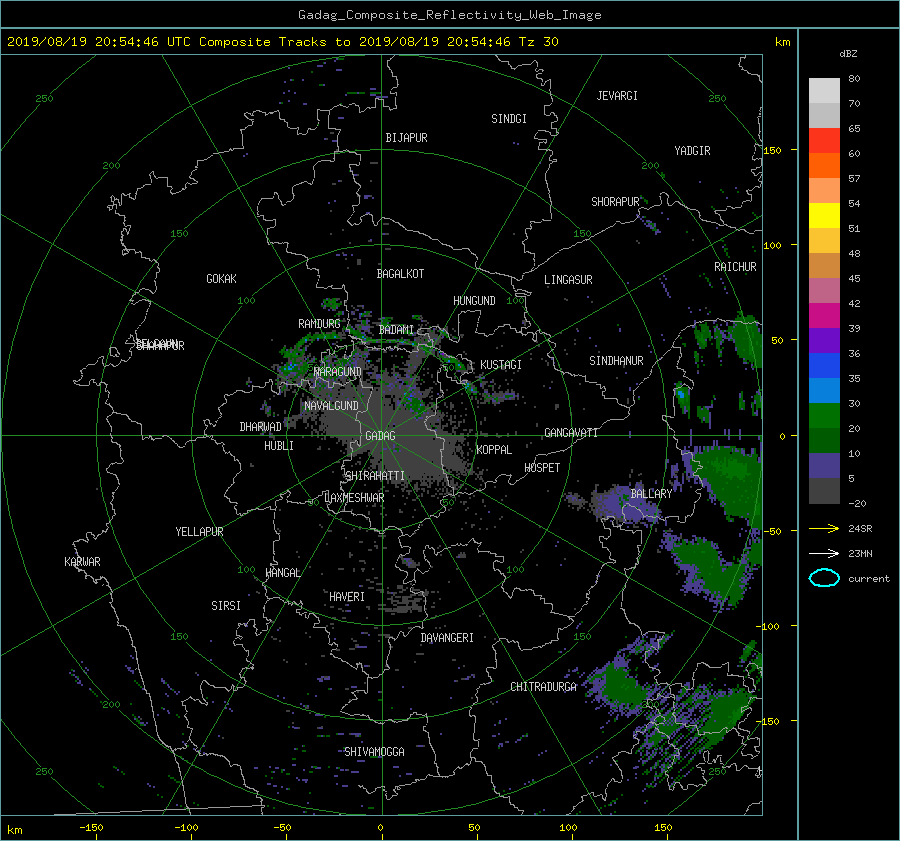Select the RAICHUR city label
900x841 pixels.
[x=735, y=267]
